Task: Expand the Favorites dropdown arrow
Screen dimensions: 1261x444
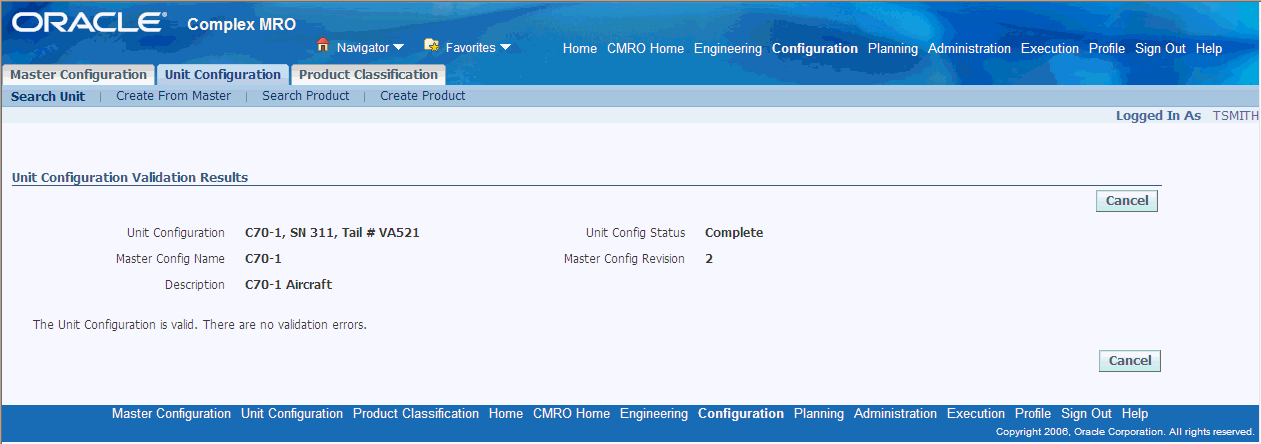Action: point(505,47)
